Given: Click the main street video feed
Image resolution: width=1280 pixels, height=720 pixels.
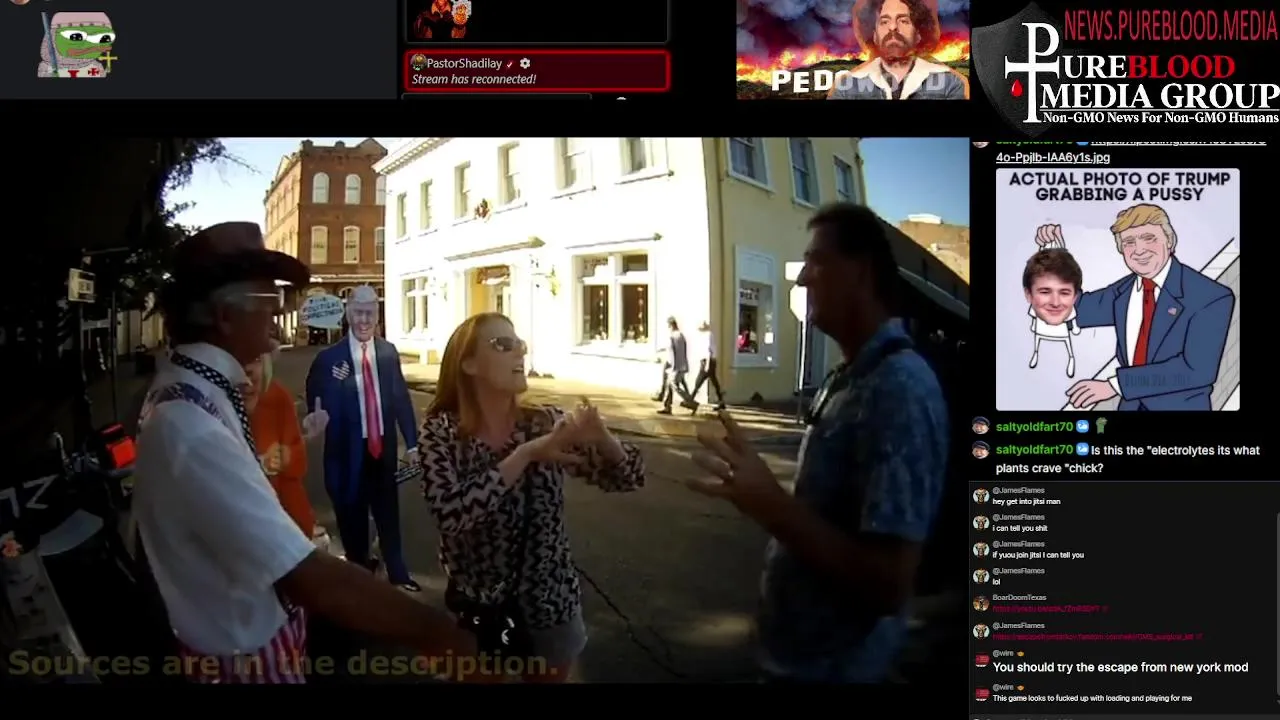Looking at the screenshot, I should point(484,410).
